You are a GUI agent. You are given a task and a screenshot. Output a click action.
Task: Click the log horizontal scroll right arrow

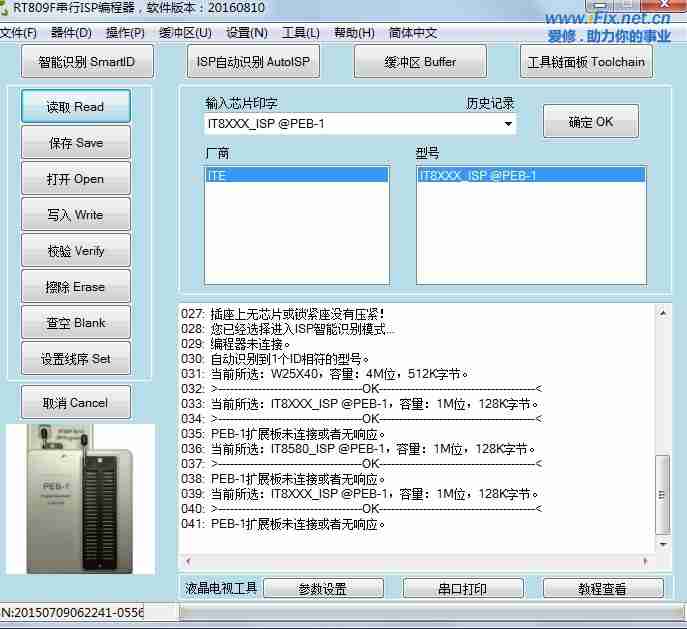[645, 561]
